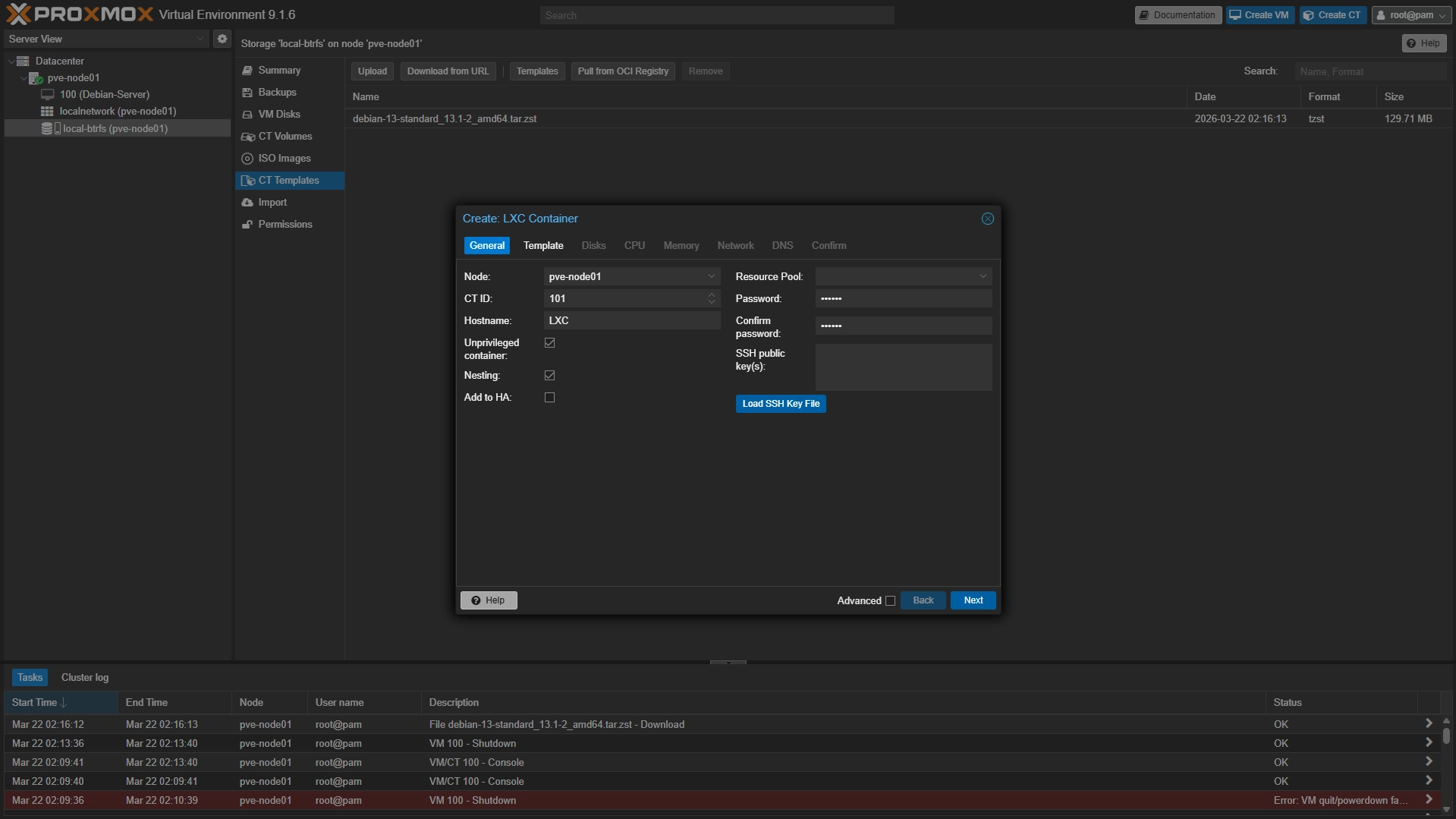Click the Upload button

coord(372,71)
